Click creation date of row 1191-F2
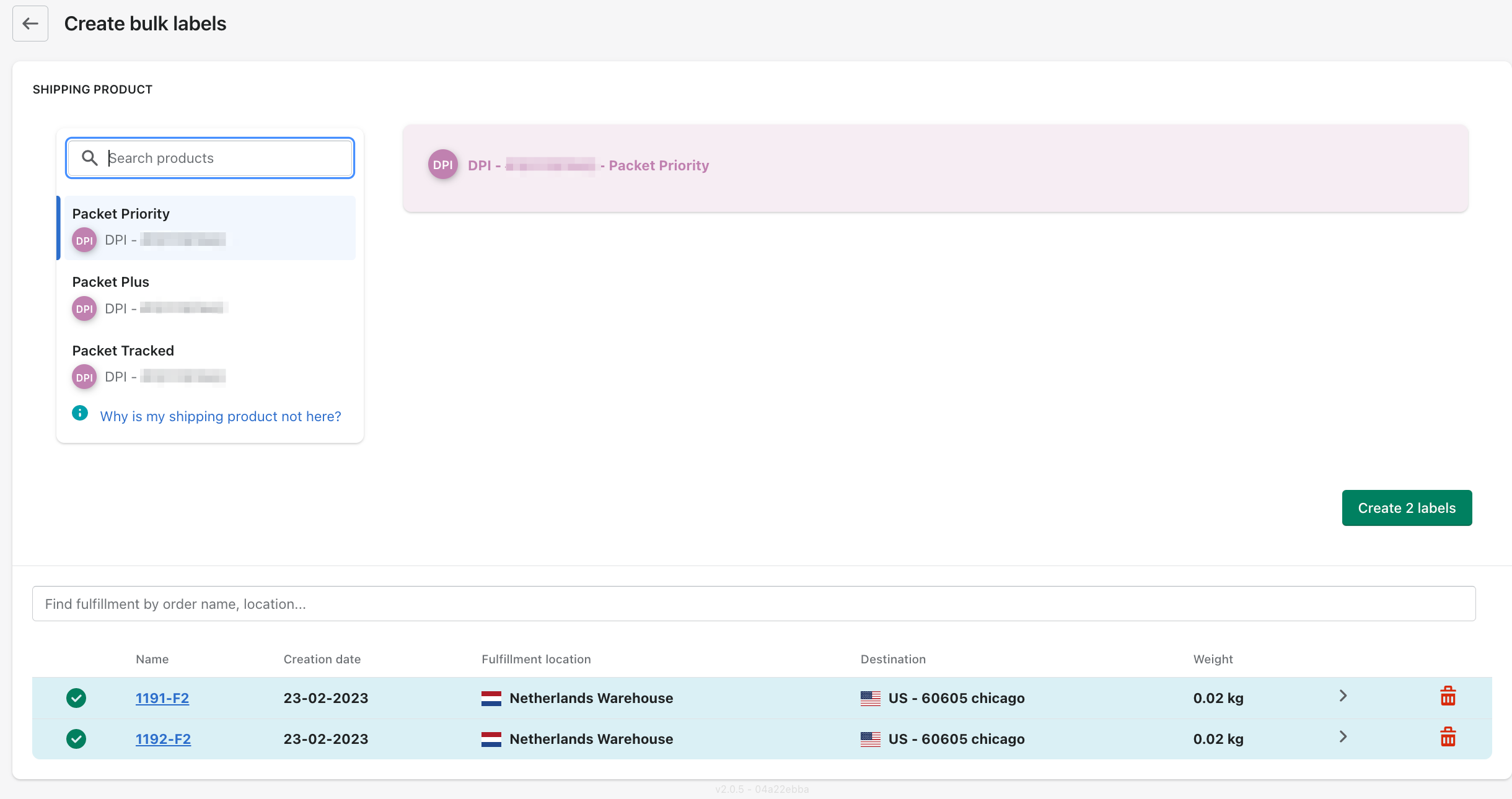The height and width of the screenshot is (799, 1512). [326, 698]
